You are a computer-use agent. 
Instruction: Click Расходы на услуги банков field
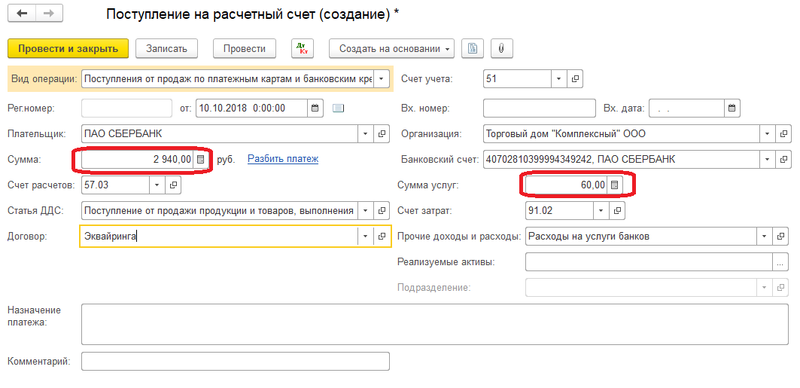coord(641,236)
